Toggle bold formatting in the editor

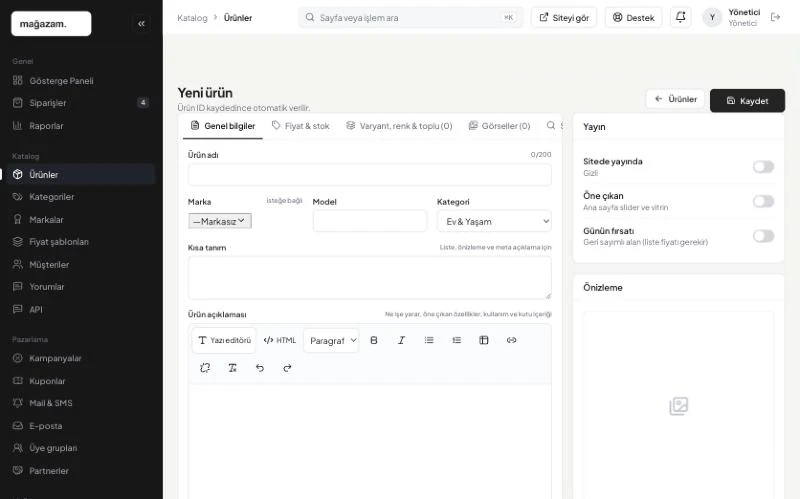point(373,340)
